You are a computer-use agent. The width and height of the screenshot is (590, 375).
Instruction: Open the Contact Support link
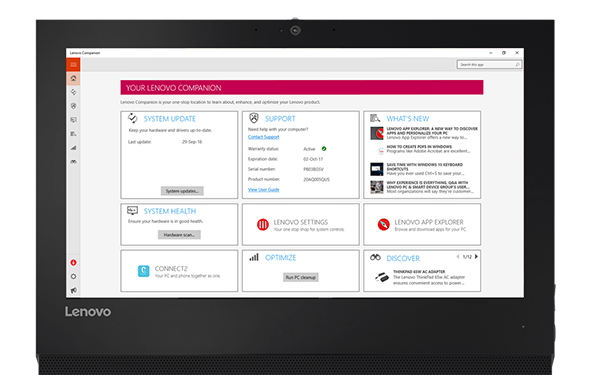[263, 137]
